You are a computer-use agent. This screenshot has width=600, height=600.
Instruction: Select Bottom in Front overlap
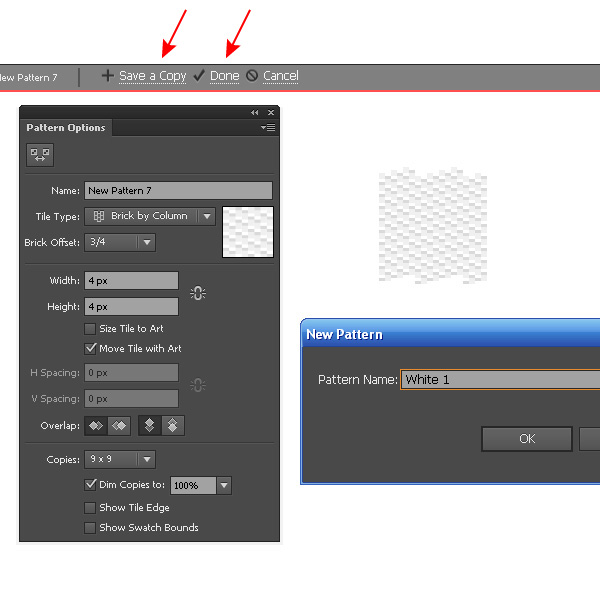[x=173, y=426]
